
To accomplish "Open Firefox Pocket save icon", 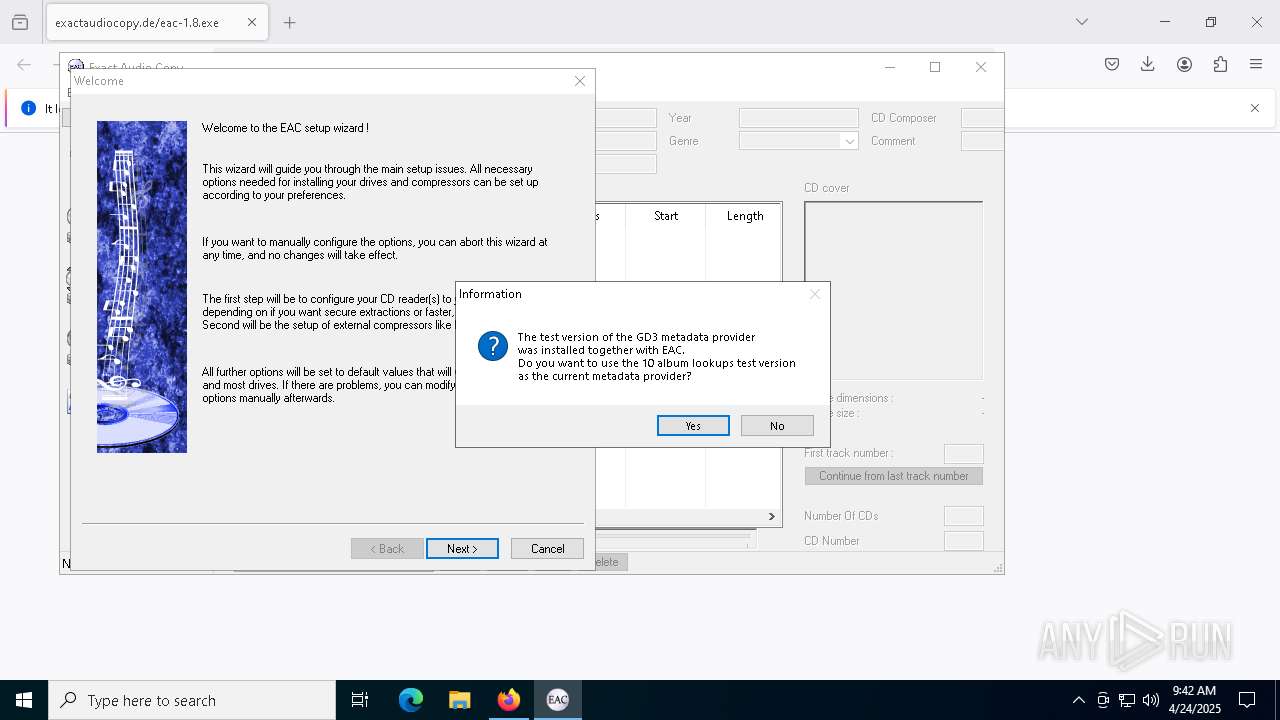I will pos(1112,64).
